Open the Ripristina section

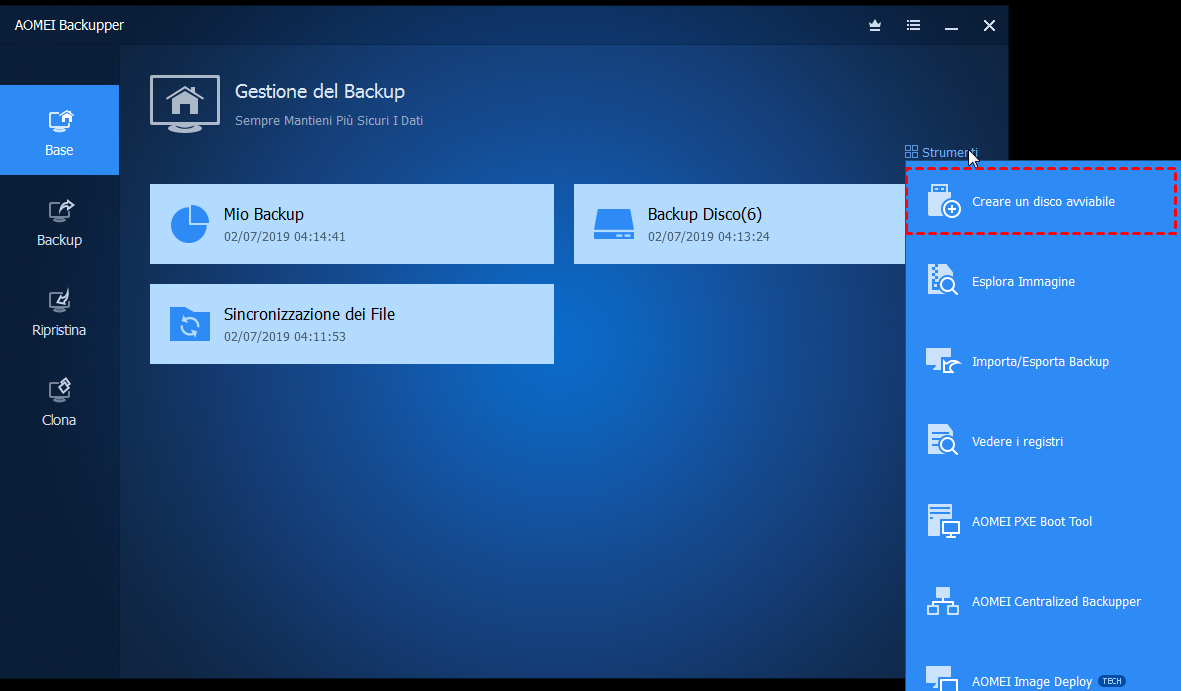[59, 311]
